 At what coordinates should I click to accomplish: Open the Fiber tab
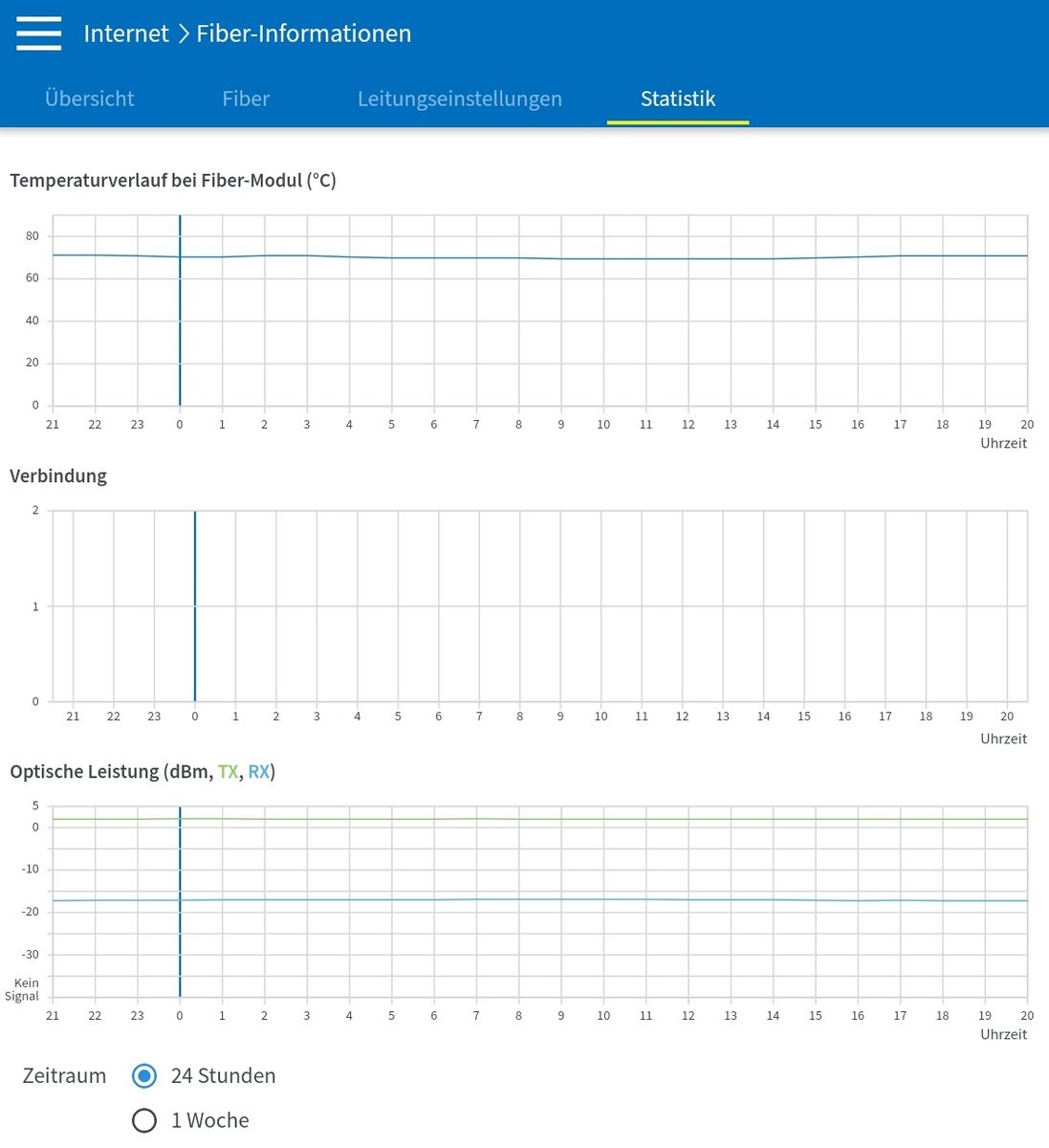pos(246,99)
